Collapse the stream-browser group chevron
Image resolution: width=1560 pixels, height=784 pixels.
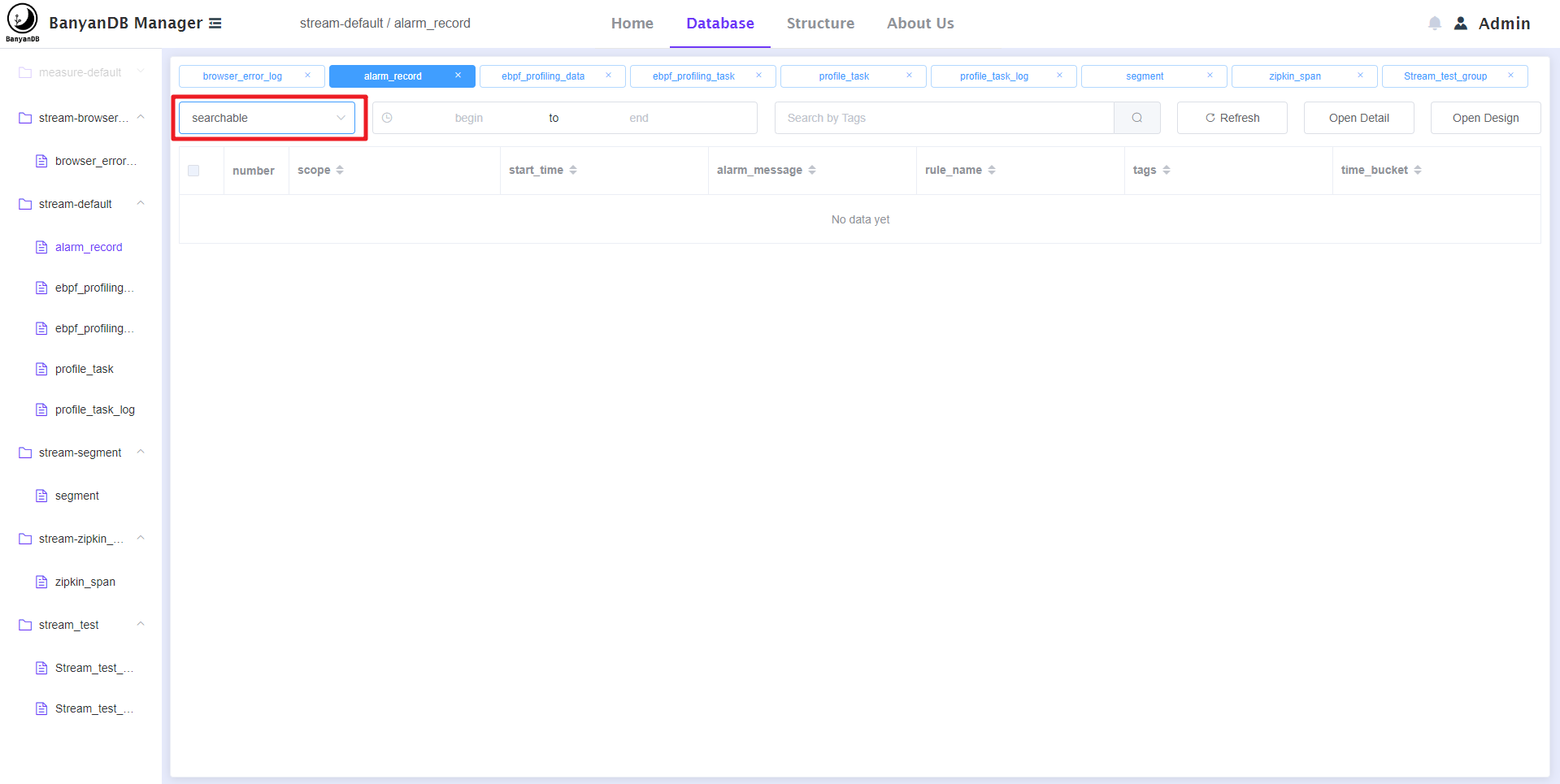tap(141, 117)
